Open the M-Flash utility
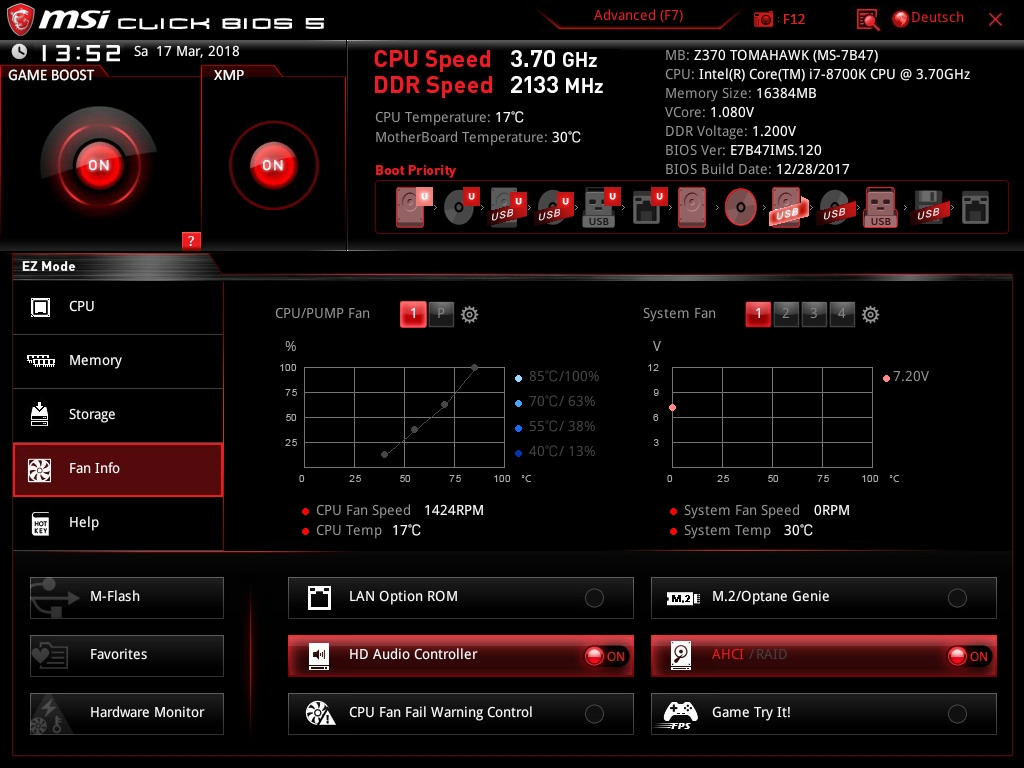This screenshot has width=1024, height=768. [x=127, y=598]
